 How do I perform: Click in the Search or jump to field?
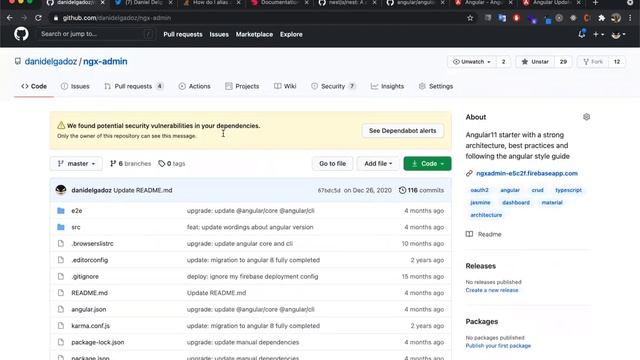tap(96, 34)
